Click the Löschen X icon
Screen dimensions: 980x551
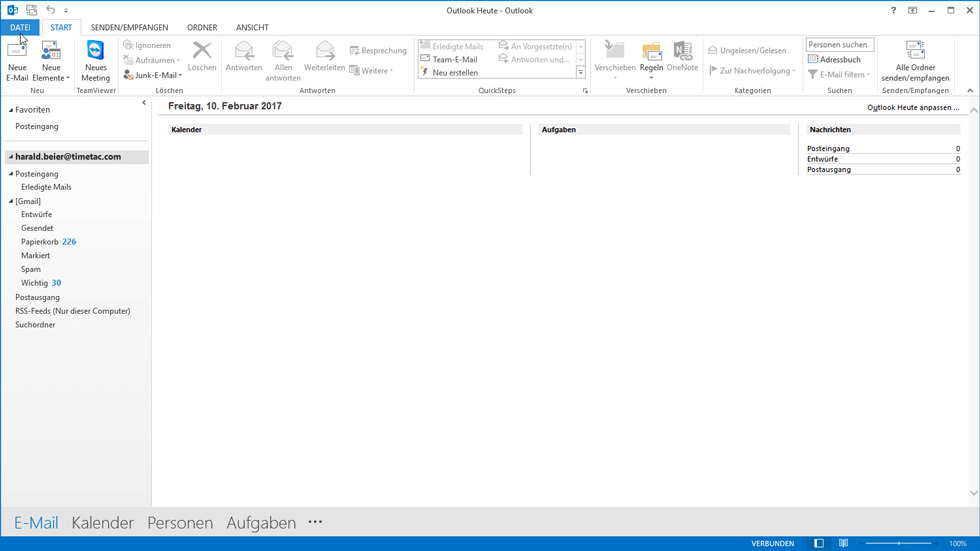pyautogui.click(x=202, y=51)
